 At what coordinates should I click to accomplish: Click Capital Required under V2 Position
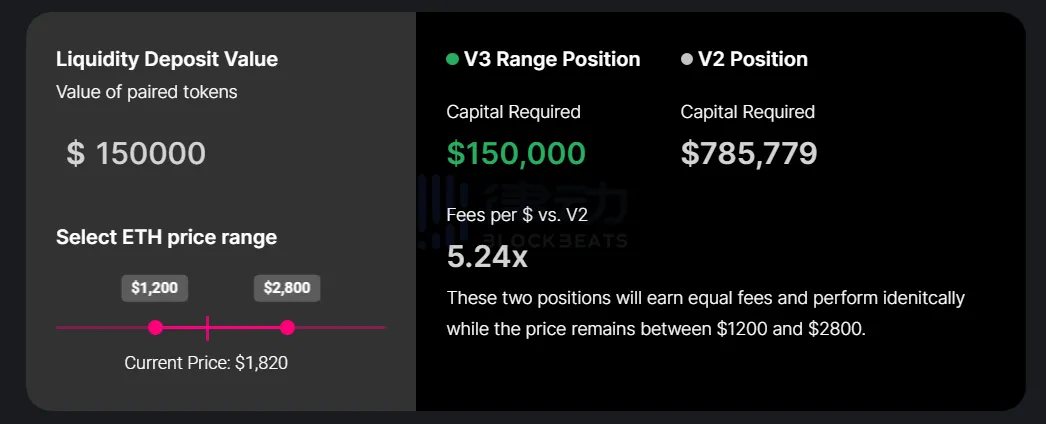pyautogui.click(x=748, y=112)
